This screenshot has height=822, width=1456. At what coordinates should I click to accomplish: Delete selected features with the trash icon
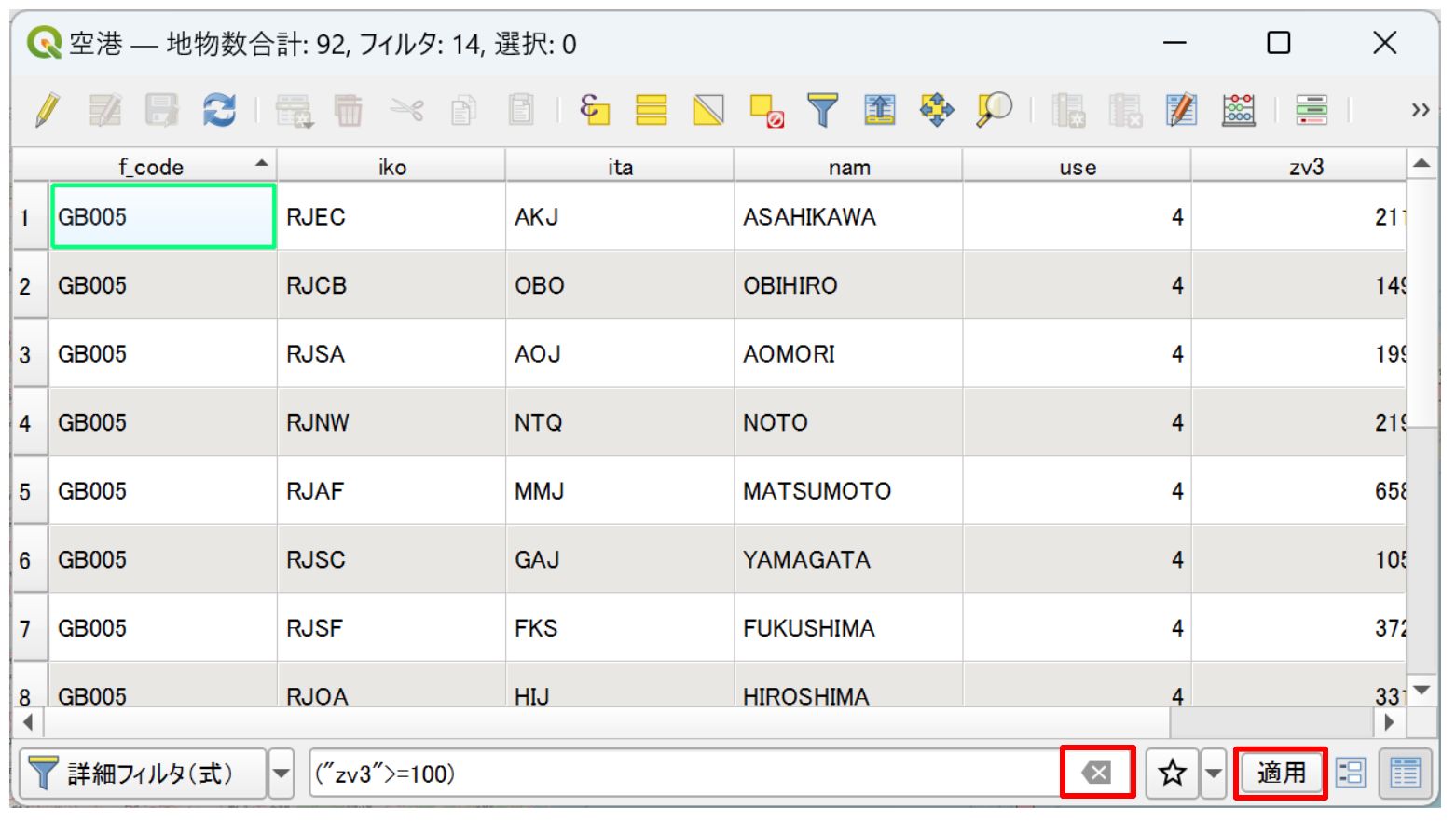tap(350, 110)
